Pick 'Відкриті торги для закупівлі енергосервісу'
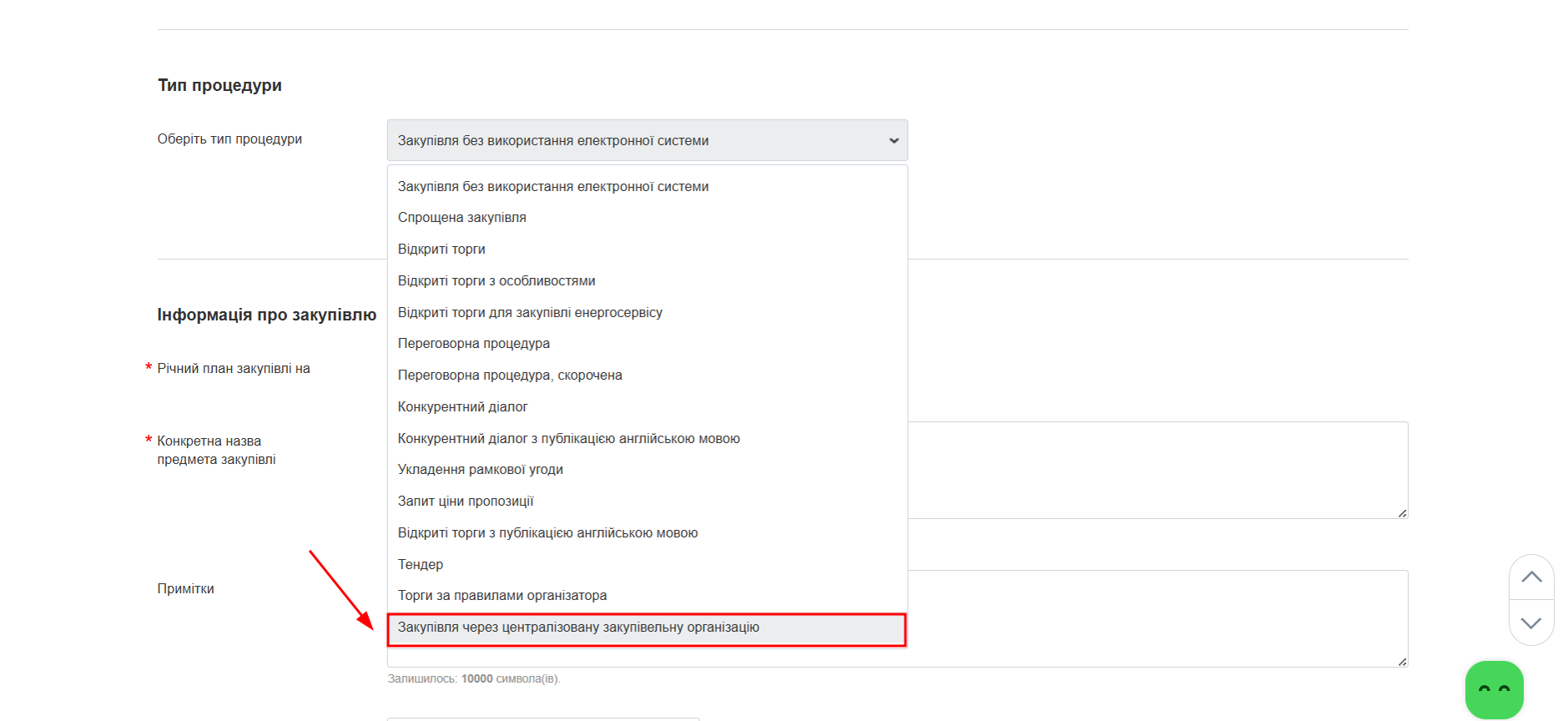The width and height of the screenshot is (1568, 721). click(530, 313)
